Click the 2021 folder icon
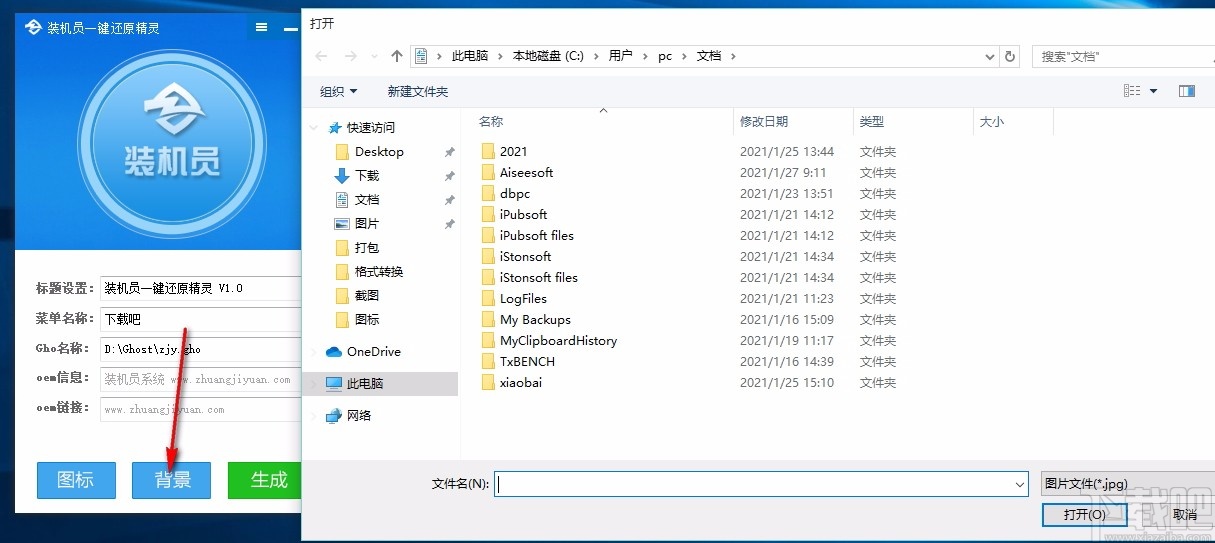The height and width of the screenshot is (543, 1215). [488, 151]
